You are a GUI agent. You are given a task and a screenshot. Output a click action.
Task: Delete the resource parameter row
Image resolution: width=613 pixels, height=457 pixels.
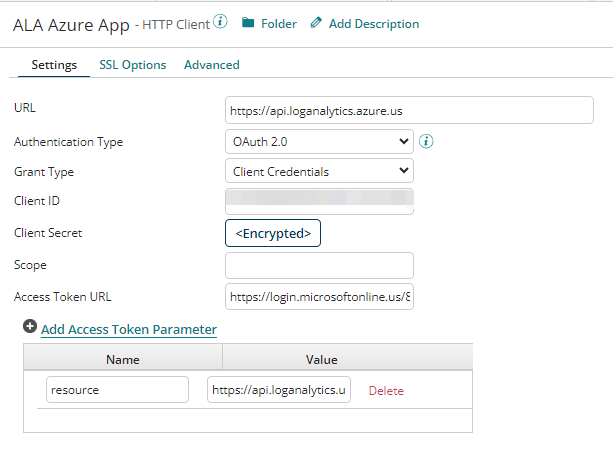pyautogui.click(x=386, y=391)
